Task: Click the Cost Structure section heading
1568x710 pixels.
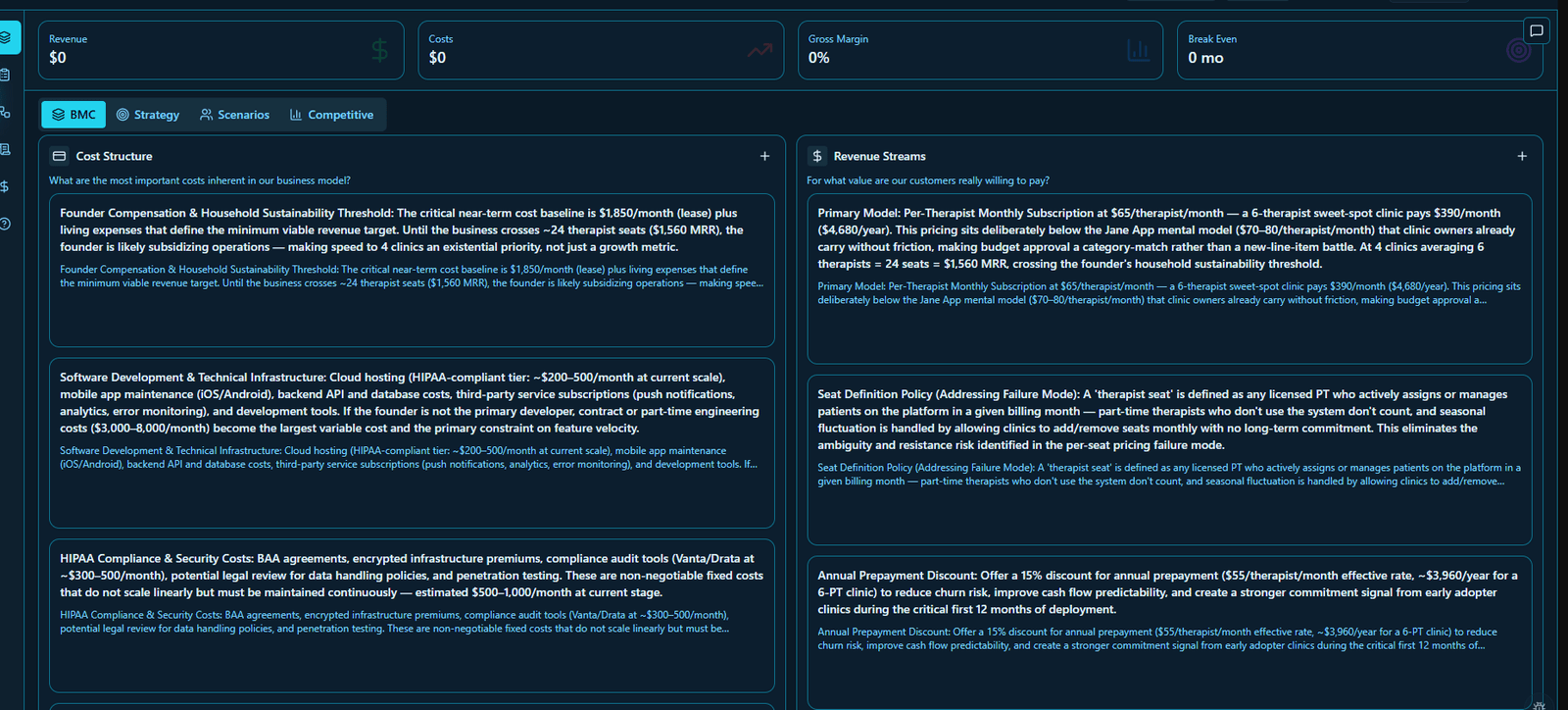Action: [x=114, y=156]
